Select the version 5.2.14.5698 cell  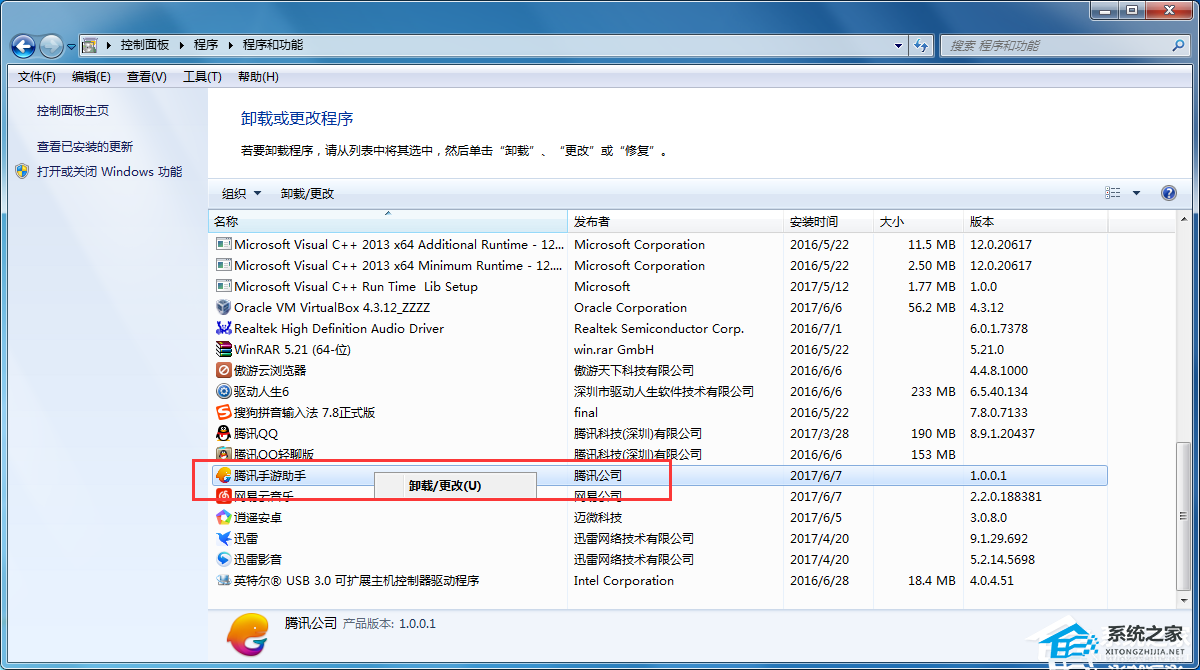[1002, 560]
